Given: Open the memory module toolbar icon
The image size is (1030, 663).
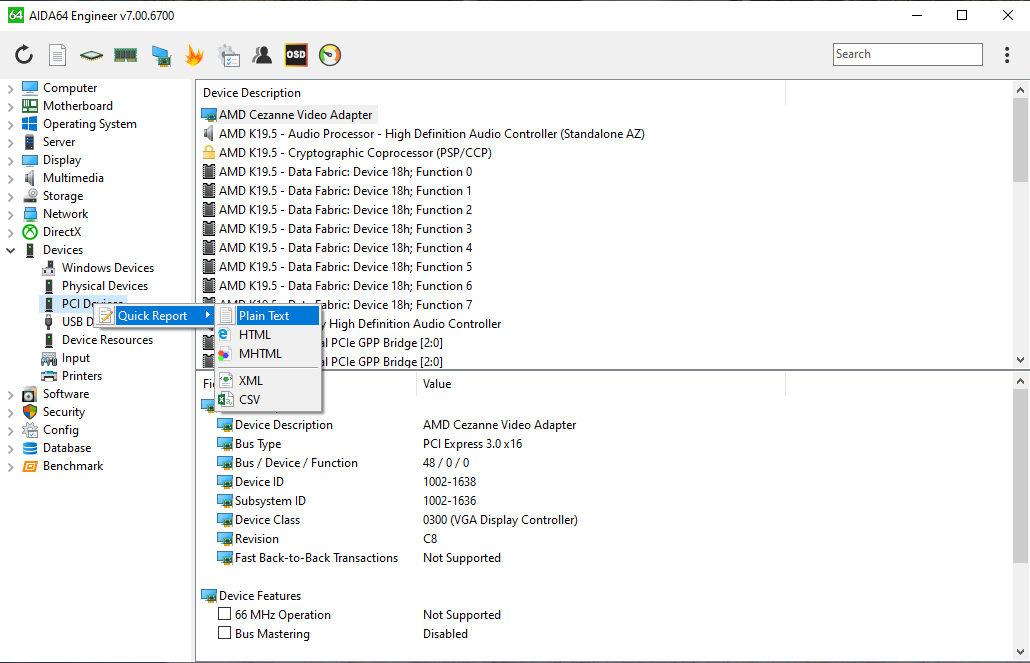Looking at the screenshot, I should pyautogui.click(x=125, y=55).
